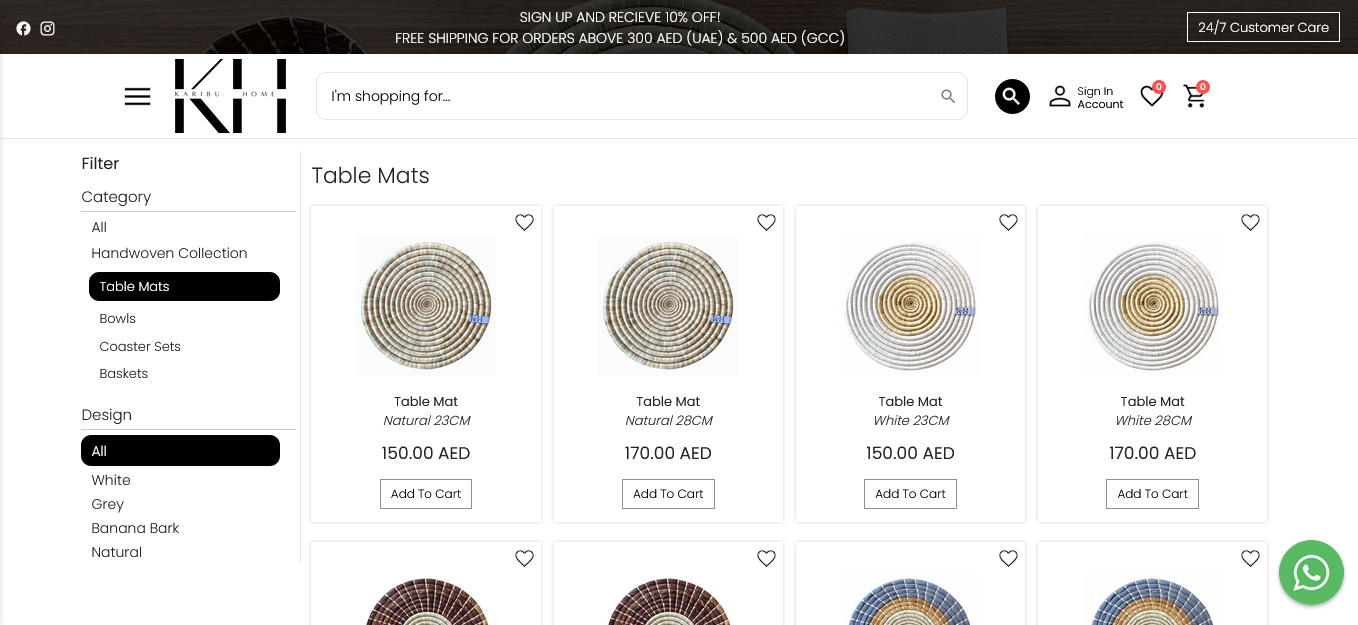This screenshot has width=1358, height=625.
Task: Click 24/7 Customer Care button
Action: [x=1263, y=27]
